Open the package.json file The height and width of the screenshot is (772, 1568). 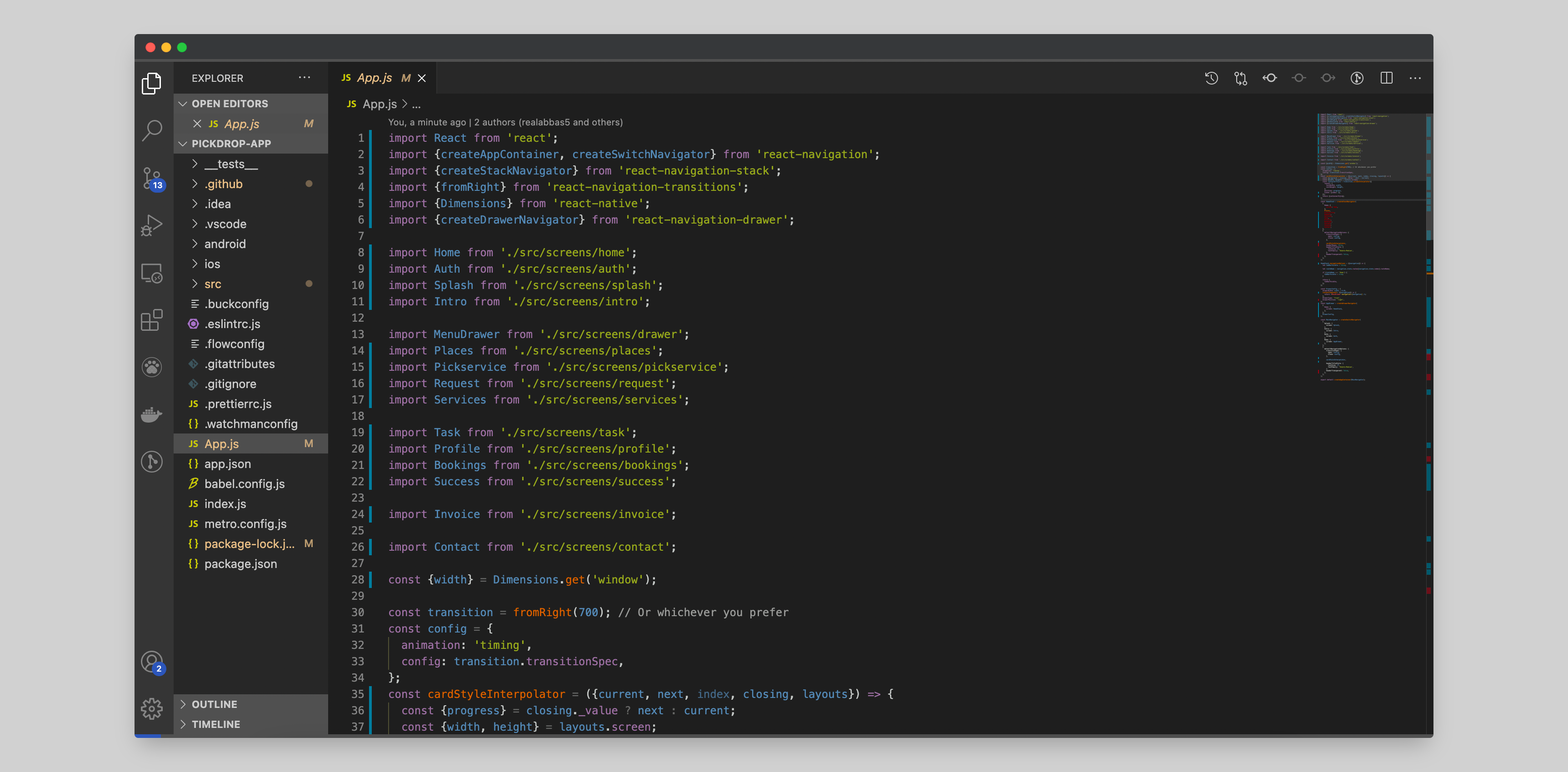(251, 564)
